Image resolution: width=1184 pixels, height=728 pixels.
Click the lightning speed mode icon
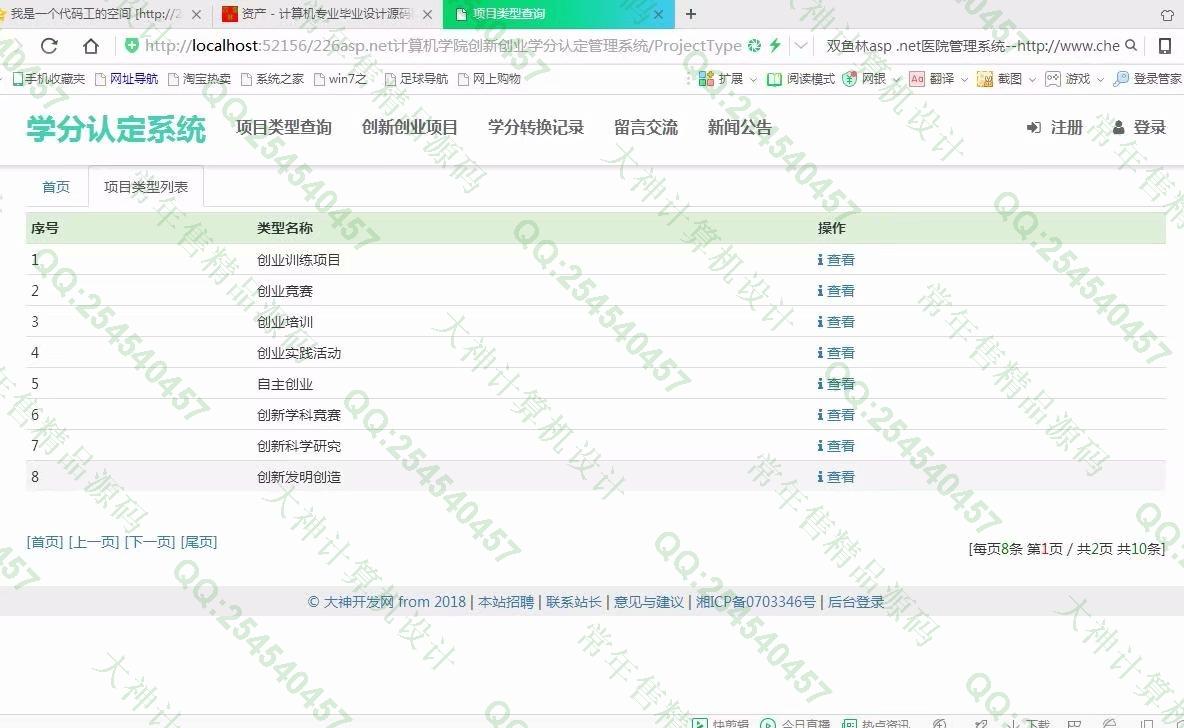click(775, 45)
